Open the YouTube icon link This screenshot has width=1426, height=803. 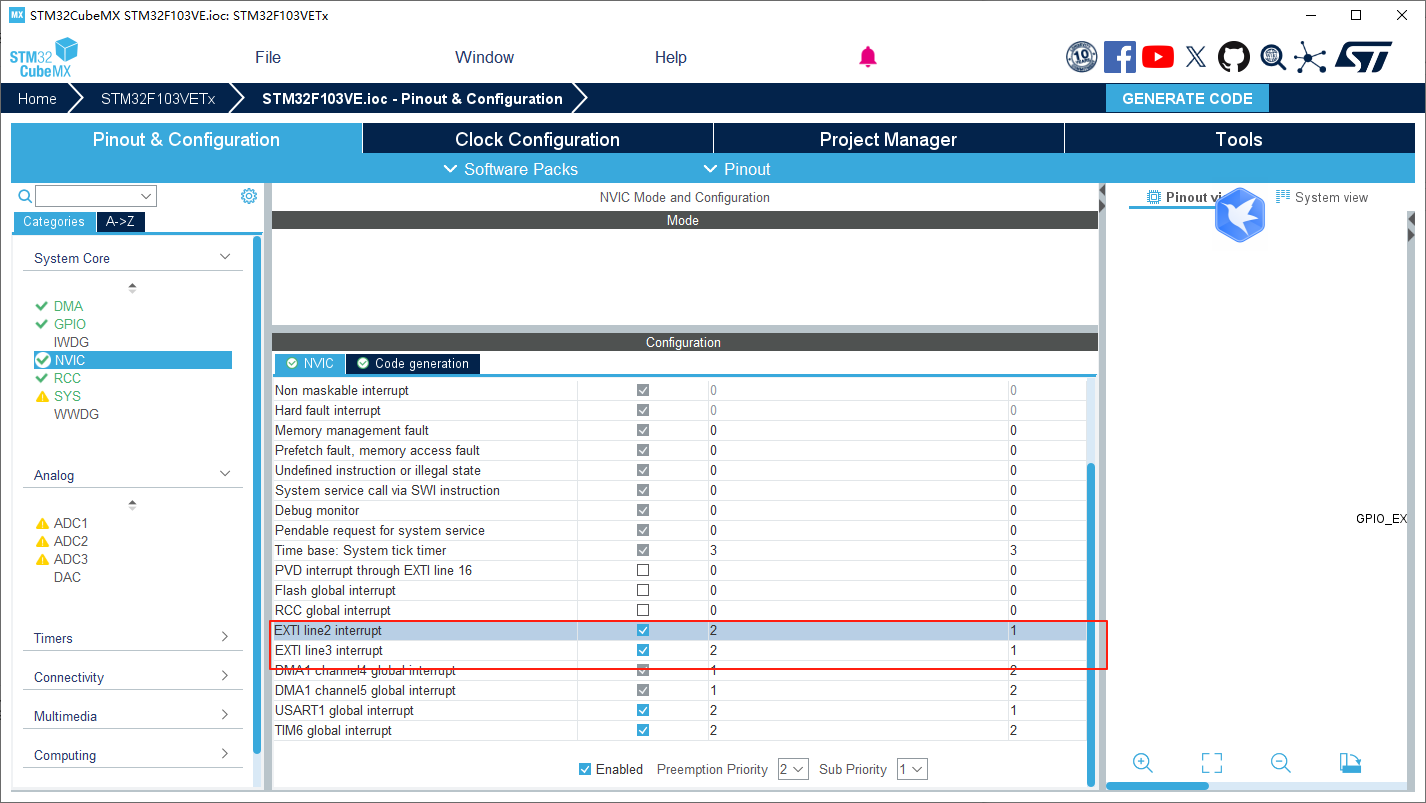pyautogui.click(x=1158, y=57)
